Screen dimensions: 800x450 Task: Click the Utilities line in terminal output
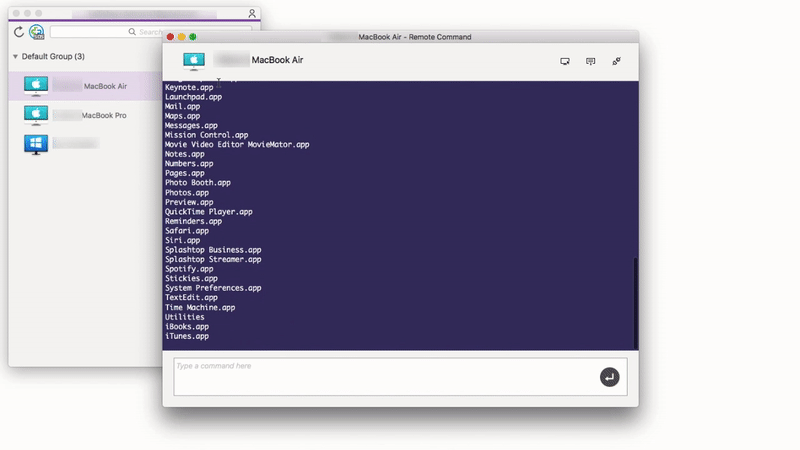pos(184,317)
